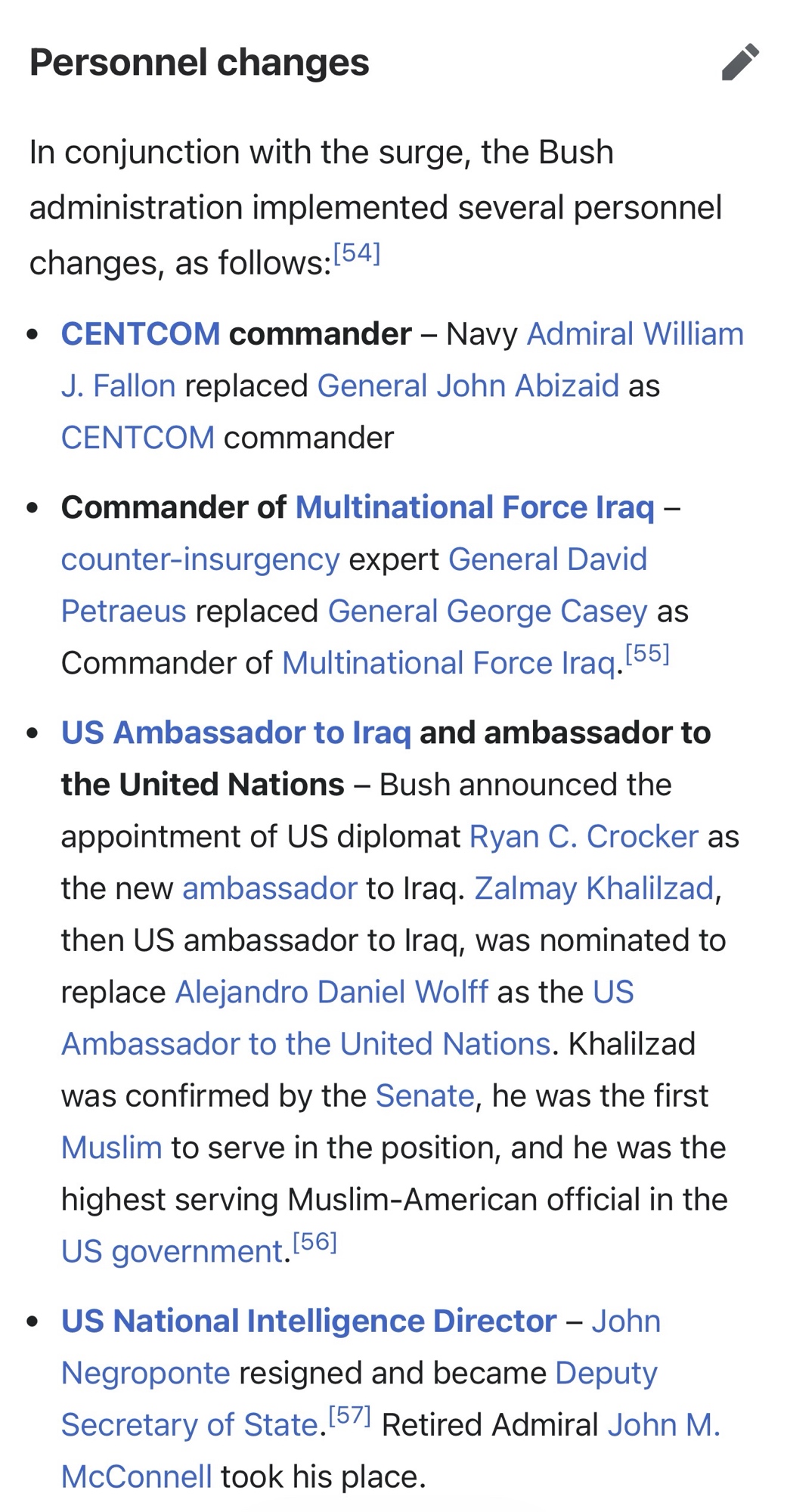
Task: Open the US Ambassador to Iraq link
Action: tap(236, 733)
